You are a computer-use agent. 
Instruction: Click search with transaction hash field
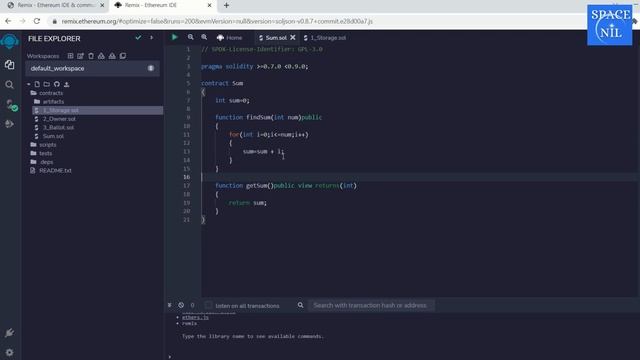click(x=371, y=305)
